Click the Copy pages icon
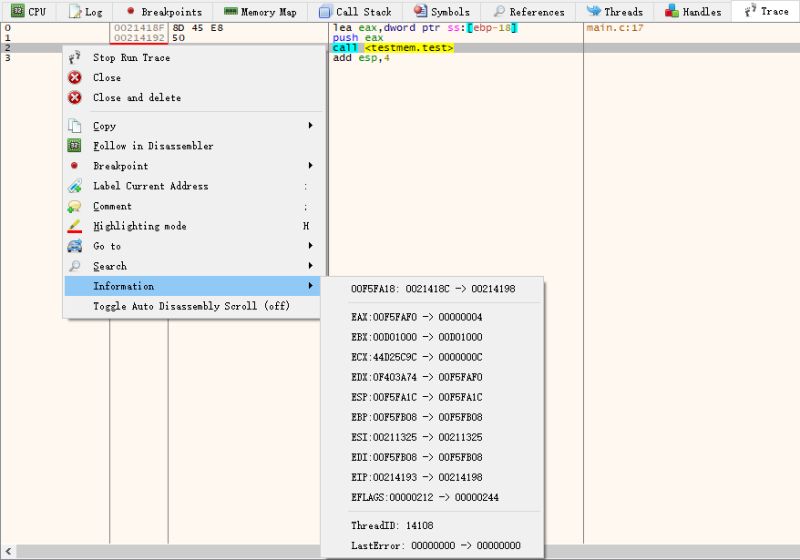The image size is (800, 560). (74, 126)
